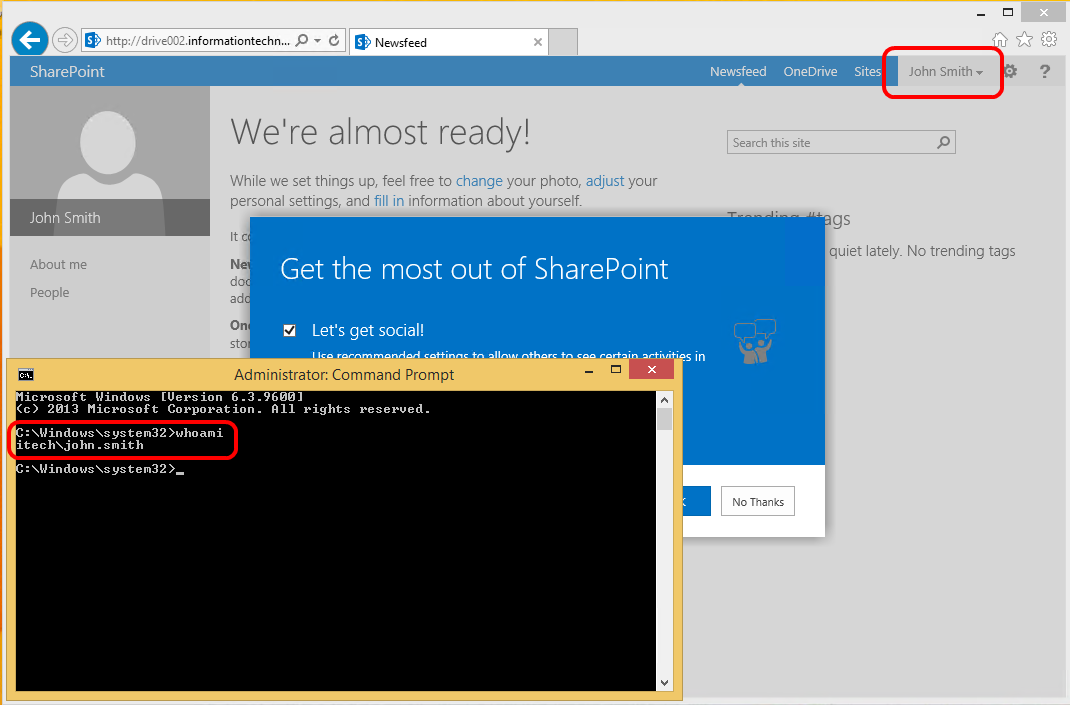Click the John Smith profile picture
Image resolution: width=1070 pixels, height=705 pixels.
point(110,161)
